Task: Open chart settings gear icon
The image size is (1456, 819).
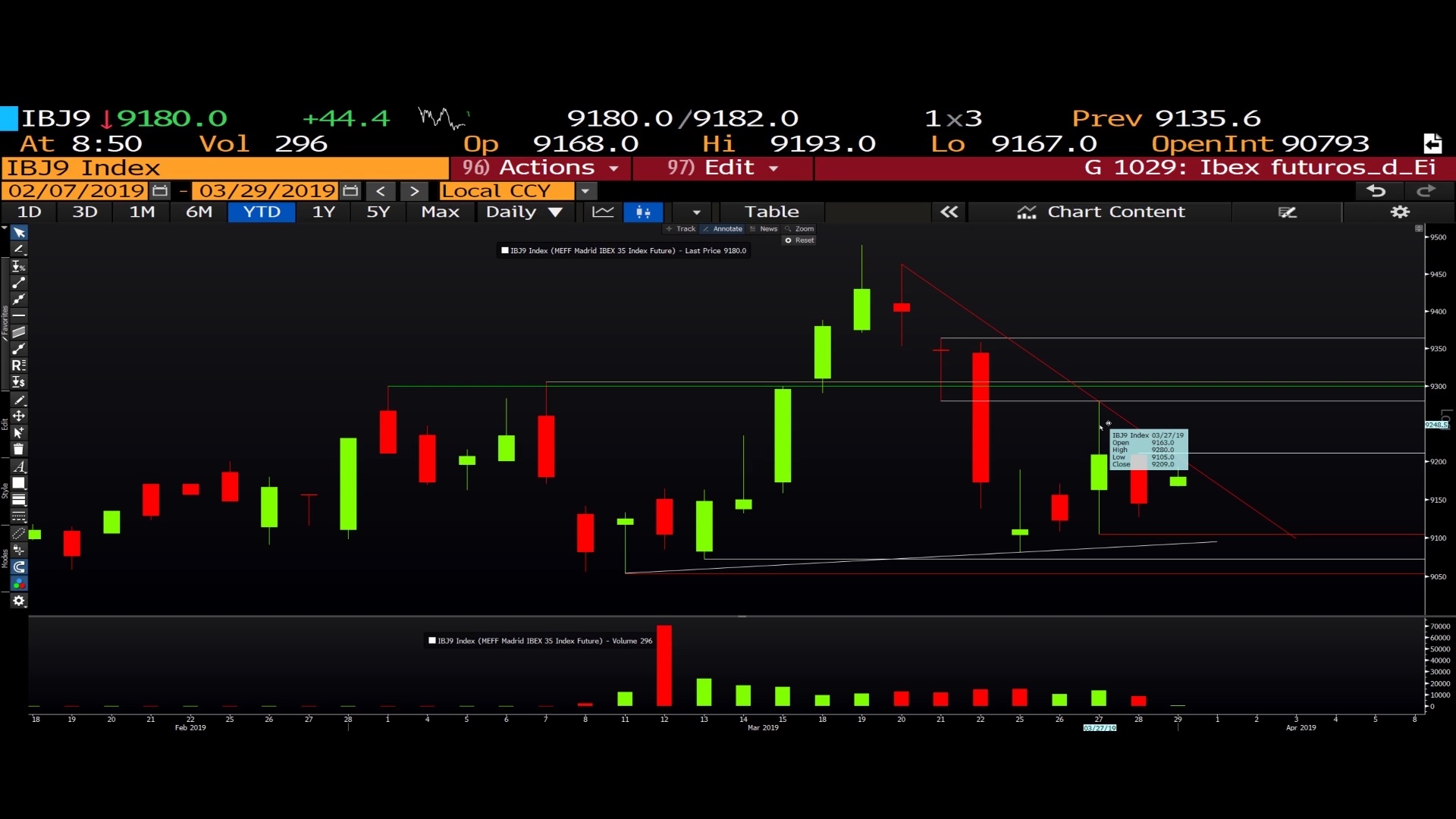Action: click(x=1400, y=212)
